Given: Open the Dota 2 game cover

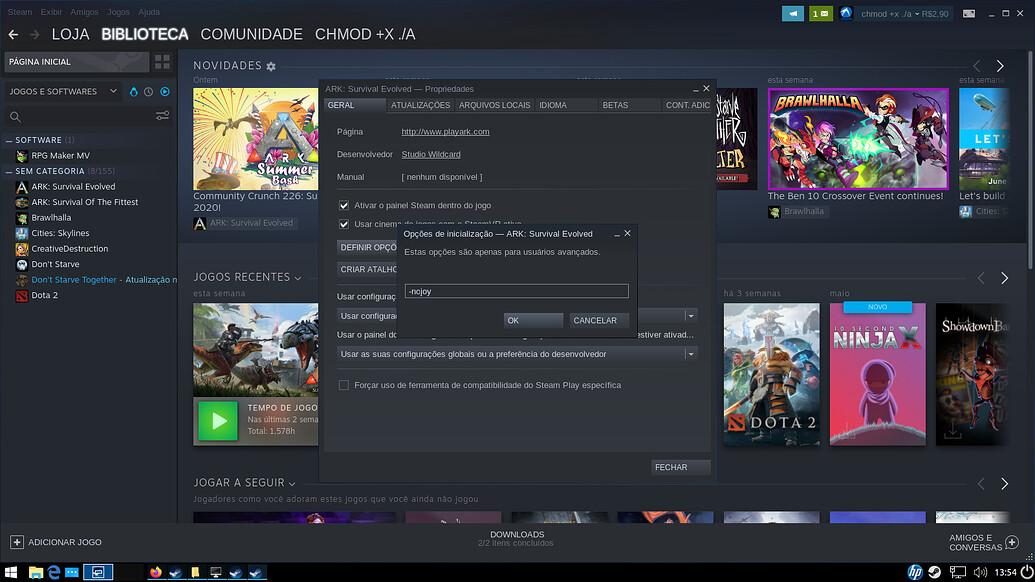Looking at the screenshot, I should [772, 374].
